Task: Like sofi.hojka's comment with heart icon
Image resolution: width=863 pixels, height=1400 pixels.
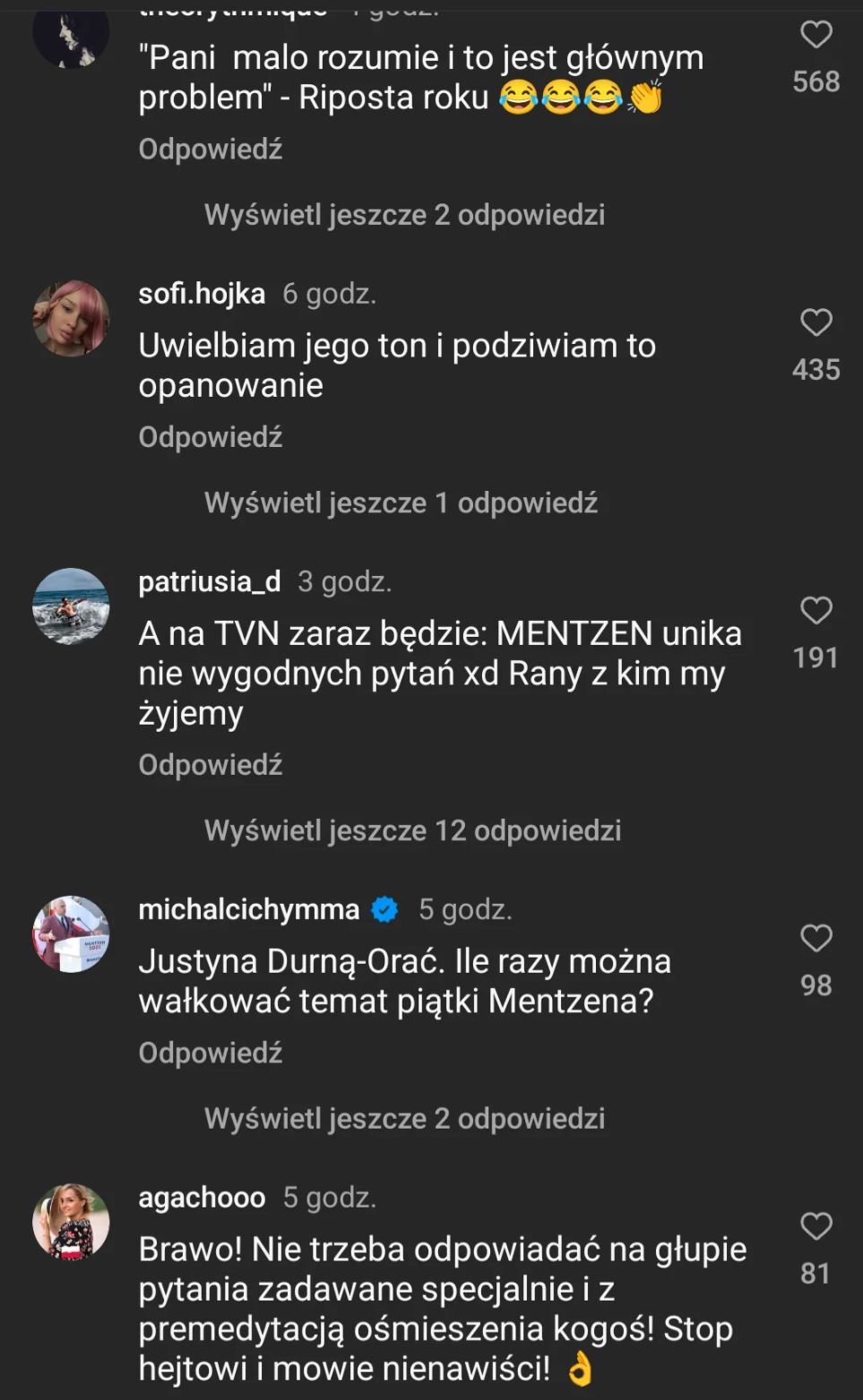Action: point(816,322)
